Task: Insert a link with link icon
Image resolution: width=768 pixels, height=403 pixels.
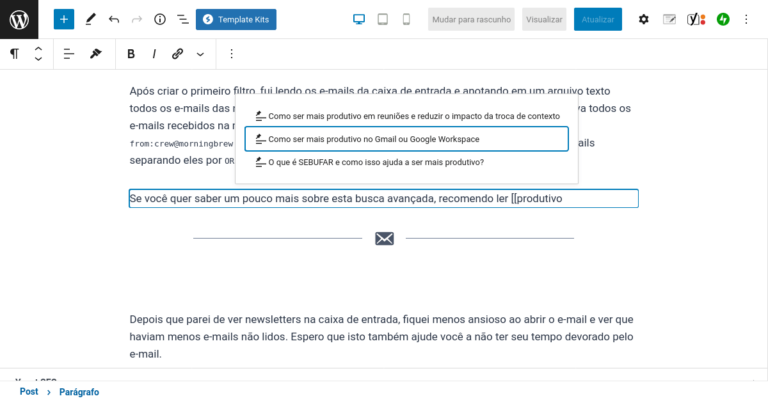Action: click(x=177, y=54)
